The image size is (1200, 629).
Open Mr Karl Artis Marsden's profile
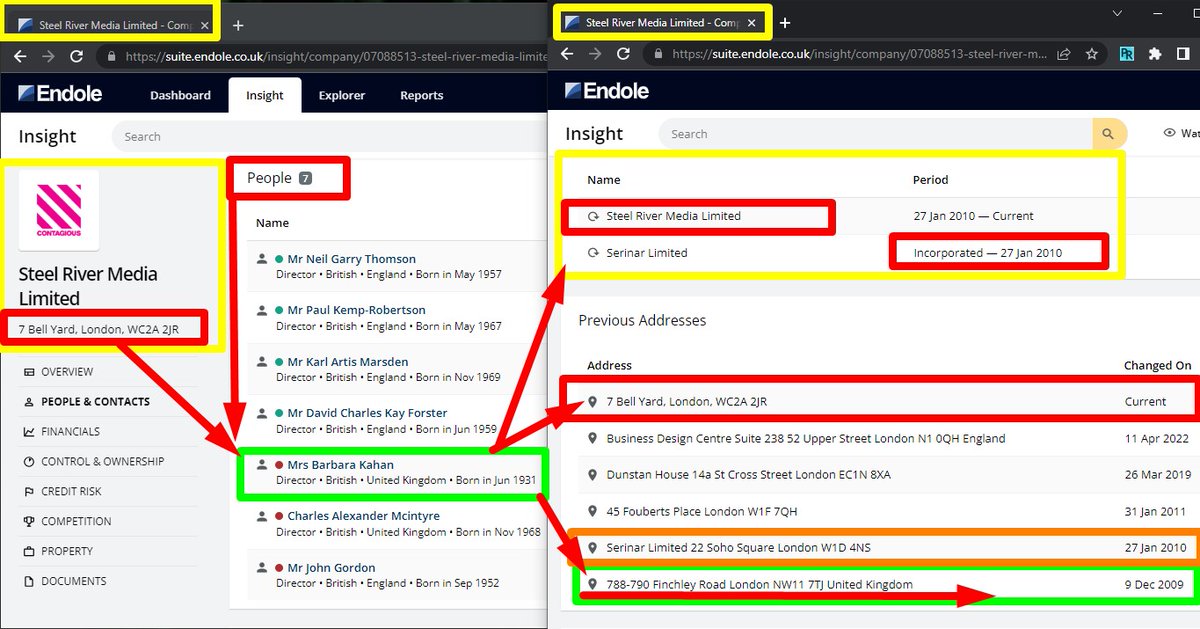point(347,362)
